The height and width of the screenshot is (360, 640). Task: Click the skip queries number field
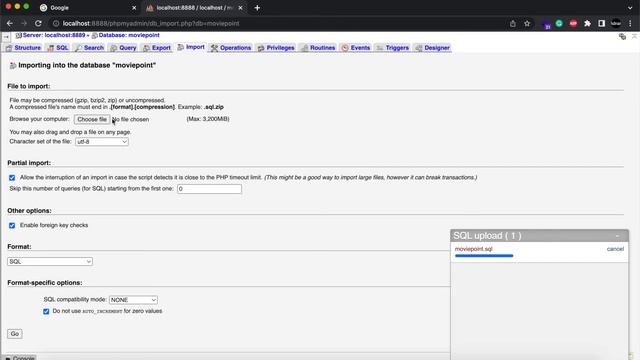pos(209,189)
